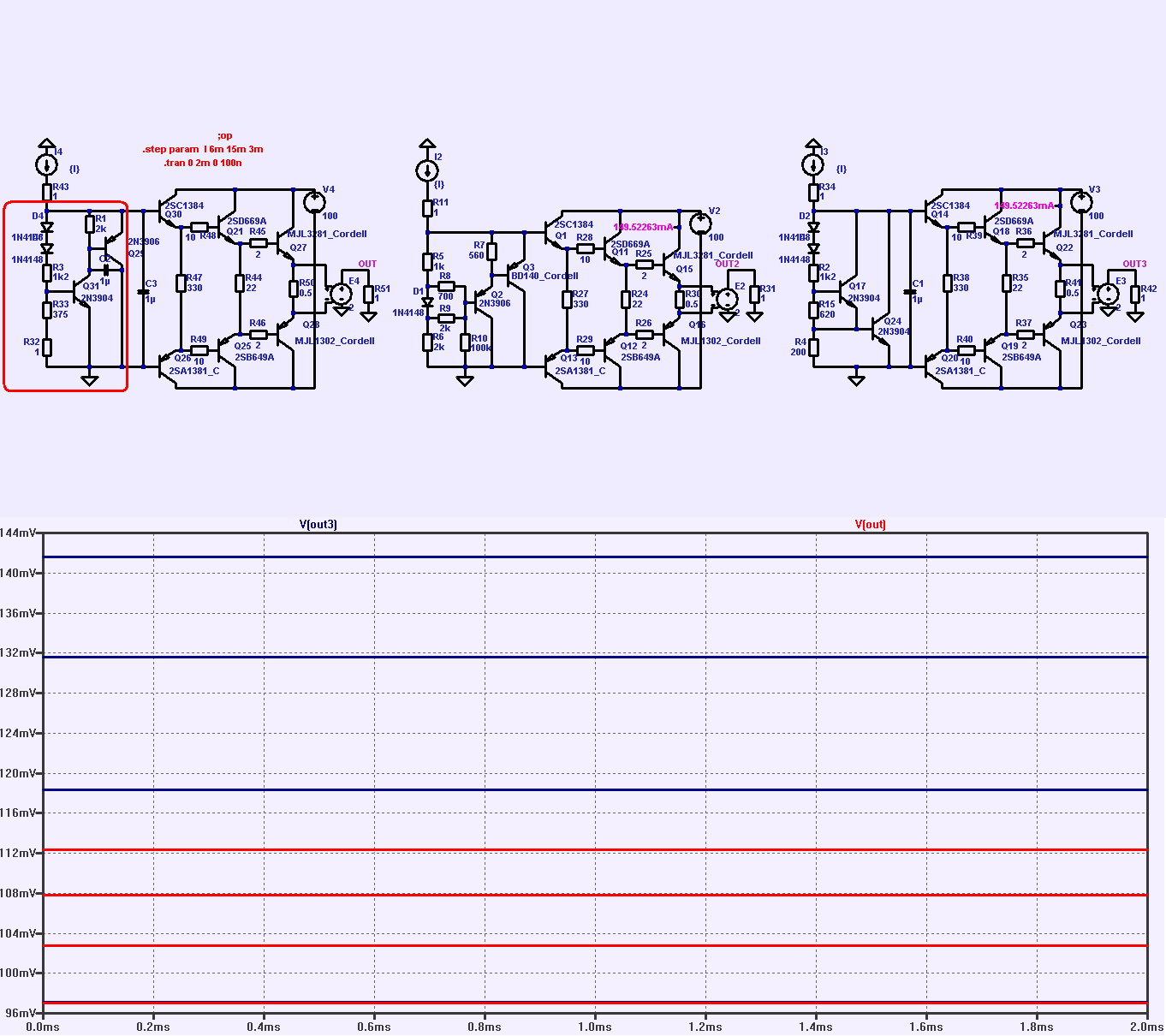Click the ;op comment text
The width and height of the screenshot is (1166, 1036).
224,135
